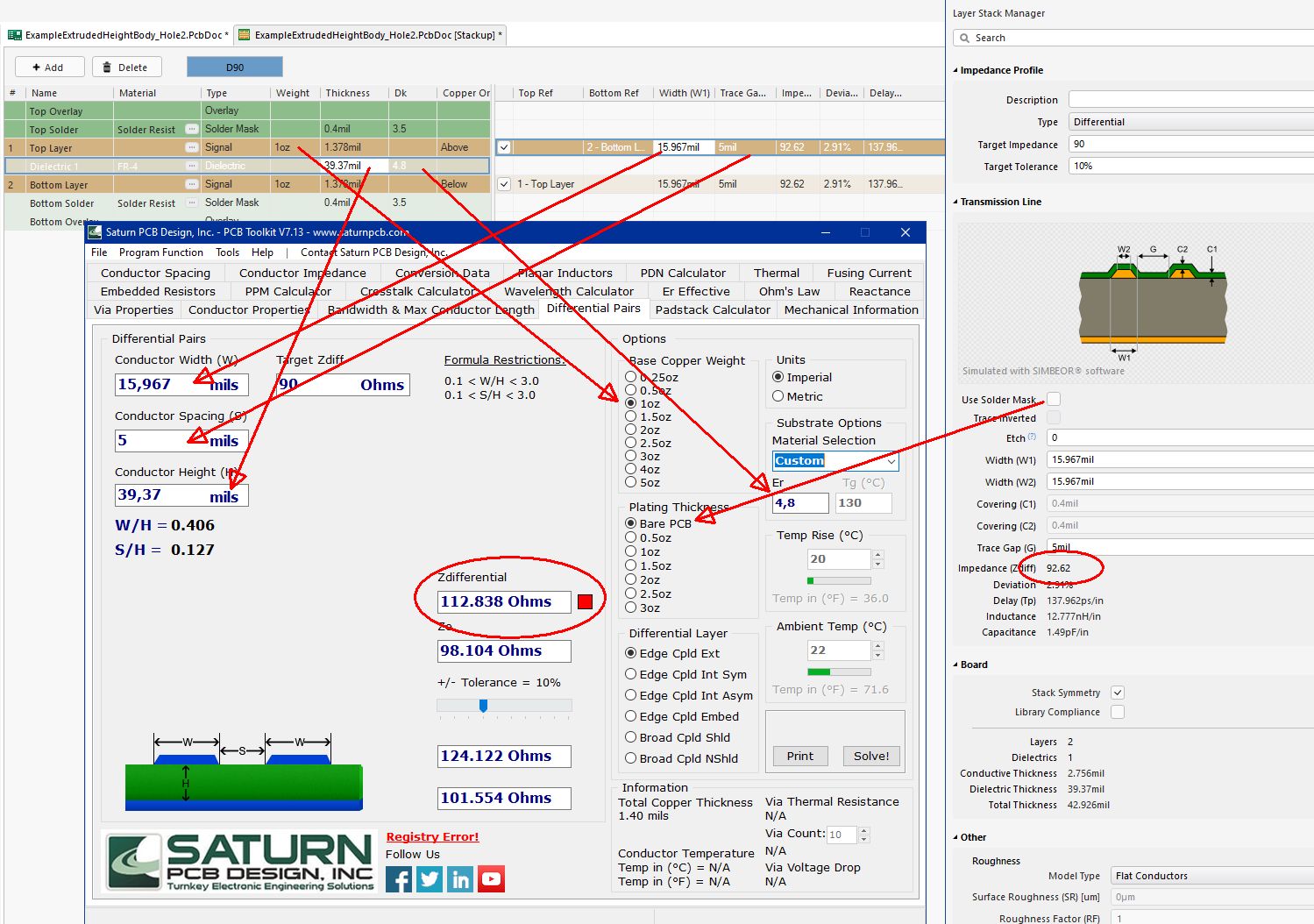The width and height of the screenshot is (1314, 924).
Task: Toggle Stack Symmetry checkbox
Action: (x=1118, y=693)
